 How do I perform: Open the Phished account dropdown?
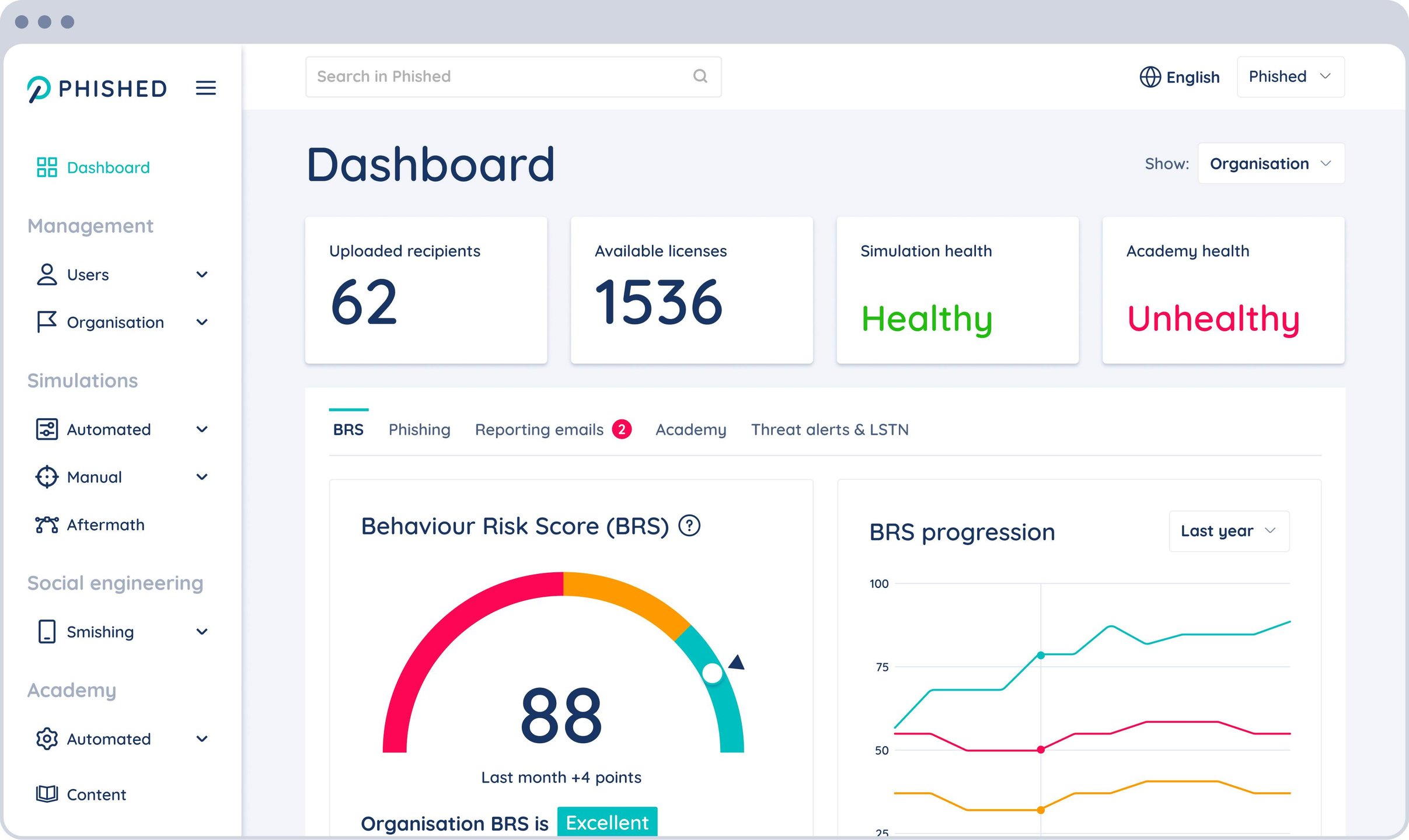[1290, 76]
